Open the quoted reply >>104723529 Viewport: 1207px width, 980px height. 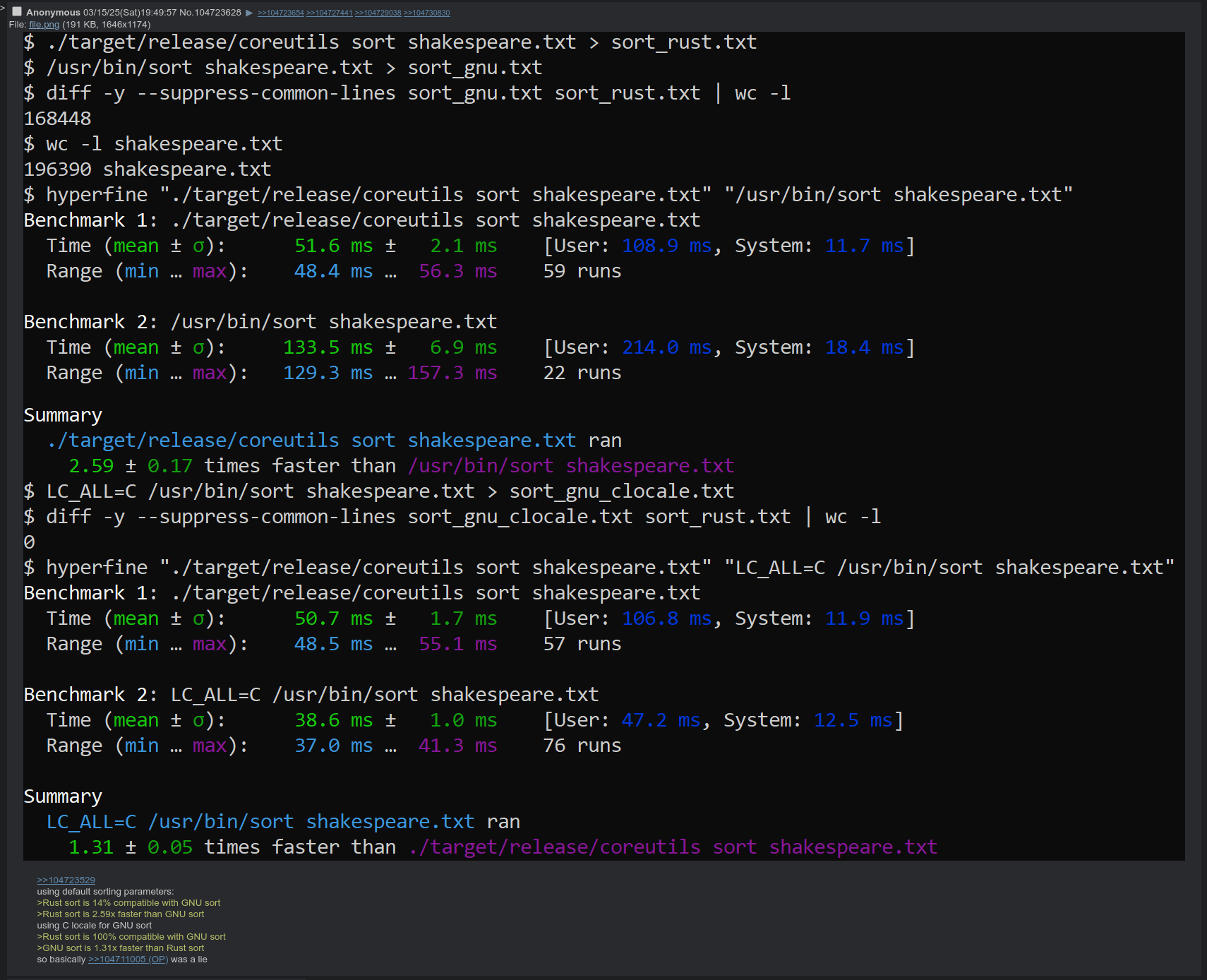click(66, 880)
